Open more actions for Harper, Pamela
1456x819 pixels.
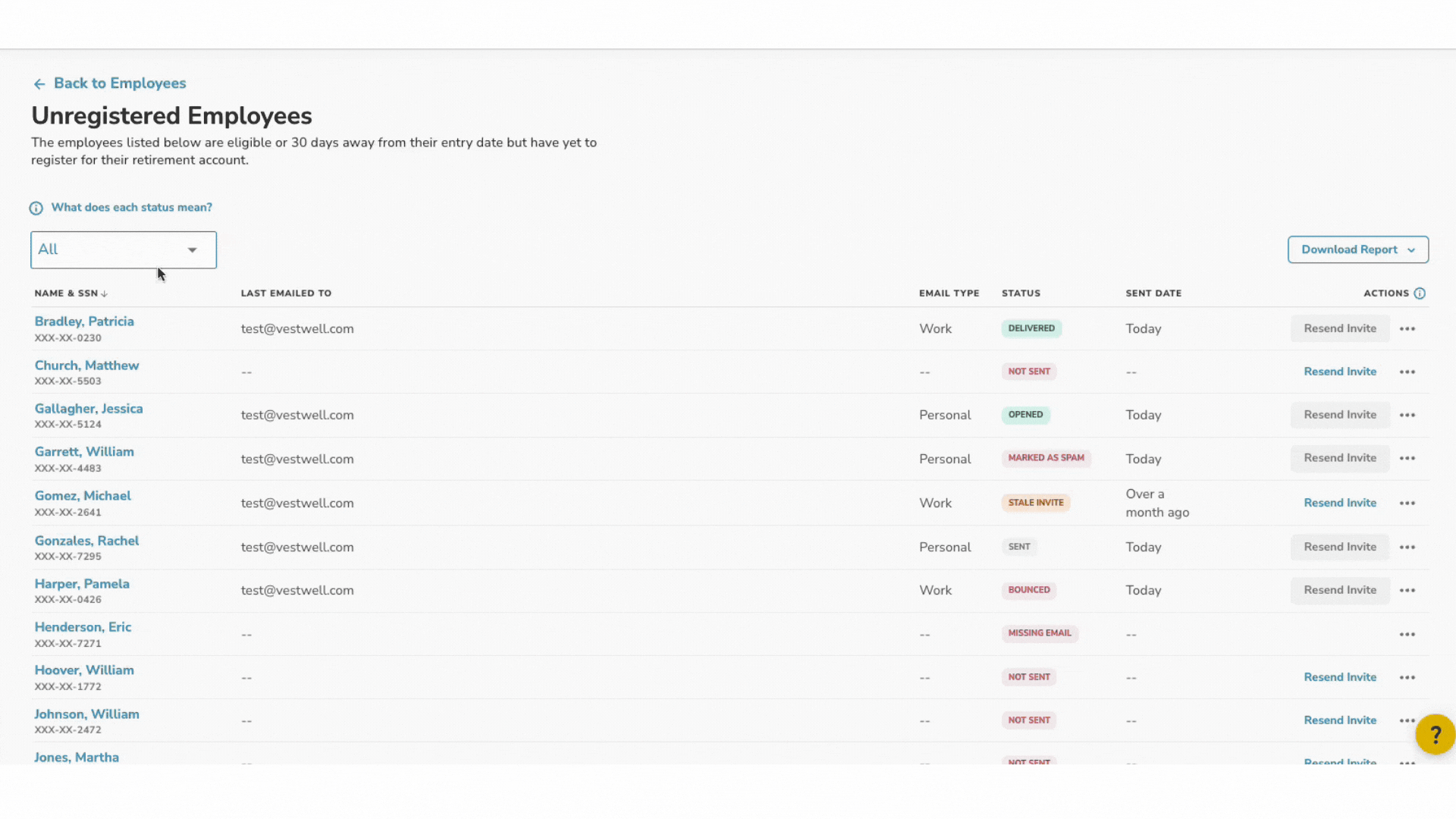coord(1407,591)
